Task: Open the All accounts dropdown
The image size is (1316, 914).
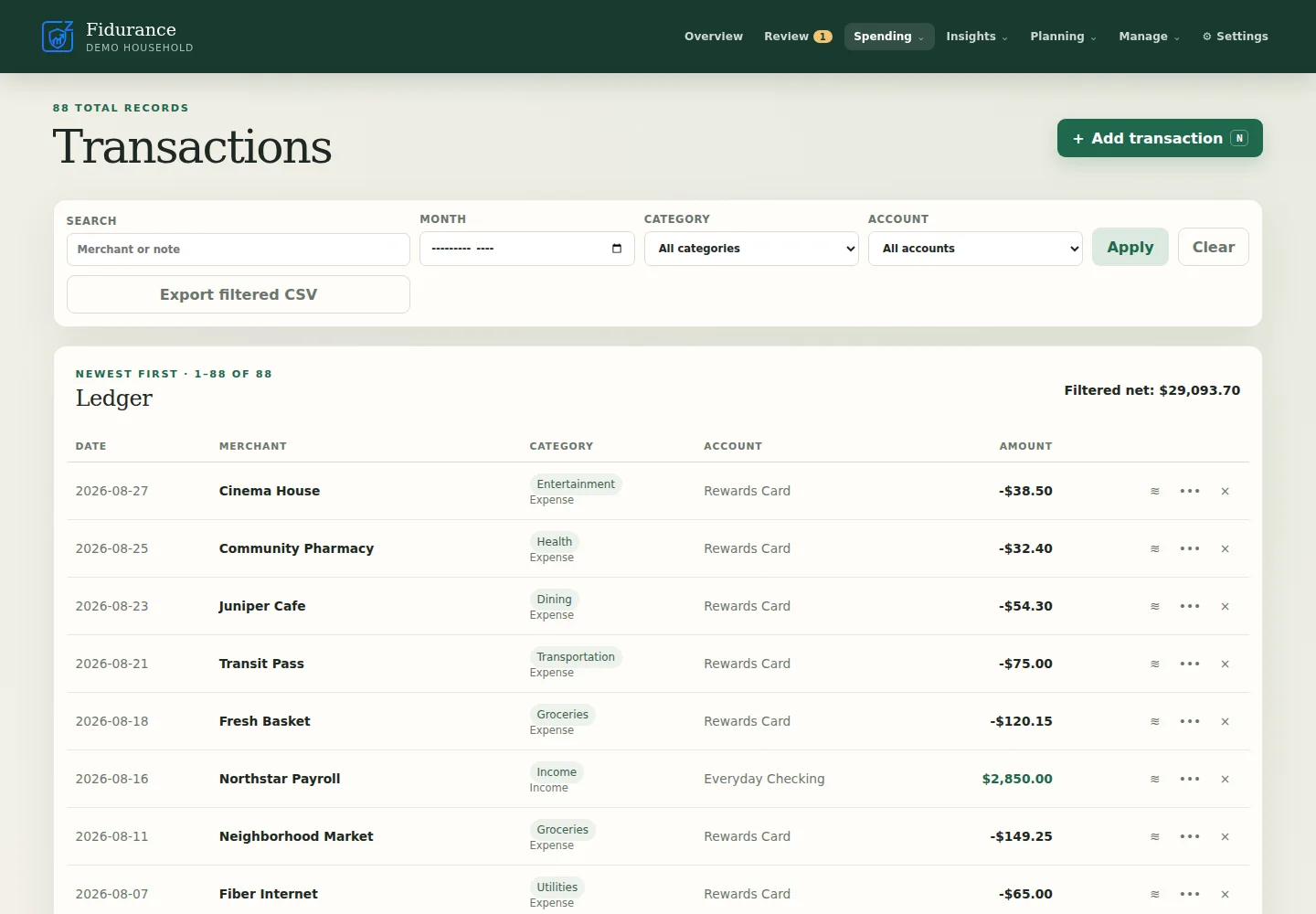Action: (975, 249)
